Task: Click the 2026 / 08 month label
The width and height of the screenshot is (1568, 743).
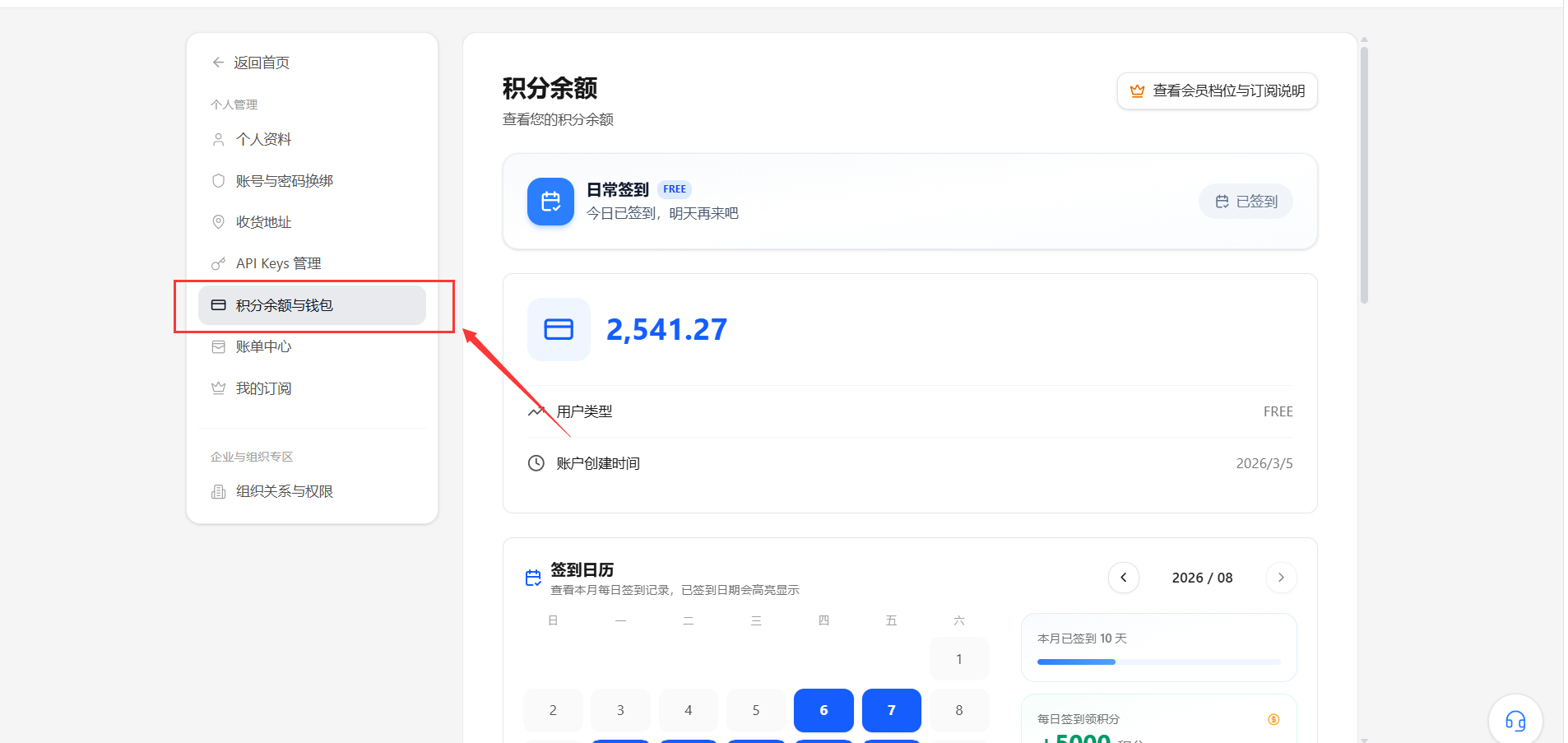Action: pos(1202,578)
